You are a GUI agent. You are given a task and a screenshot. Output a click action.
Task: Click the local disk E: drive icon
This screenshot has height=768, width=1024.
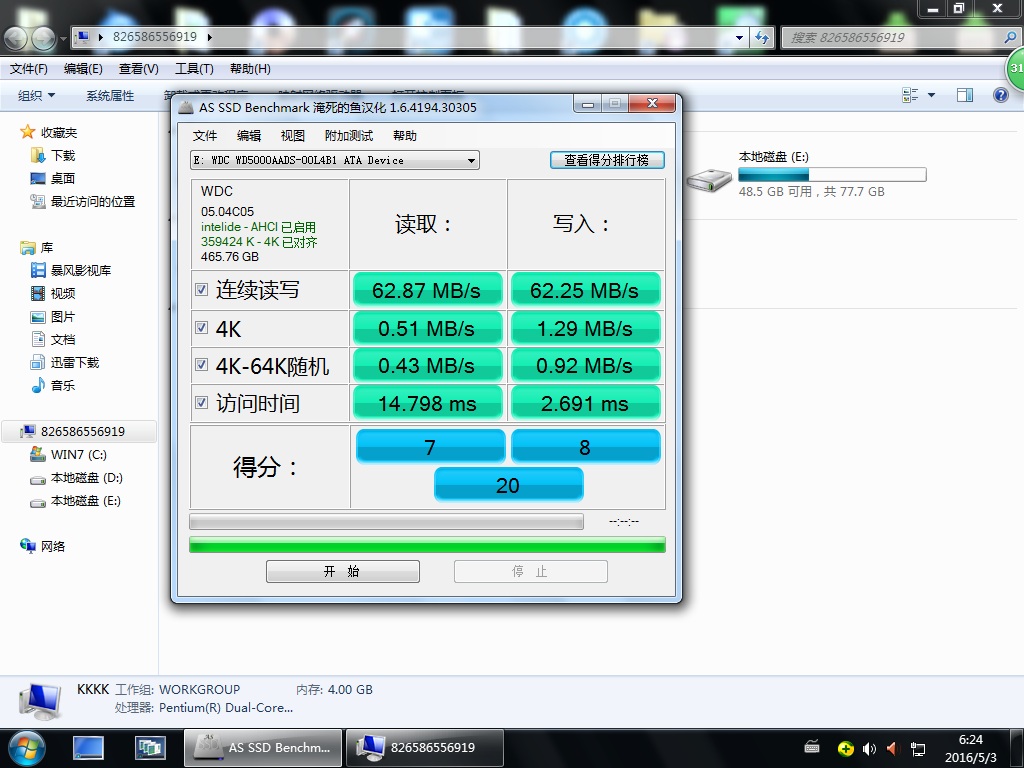pos(710,177)
